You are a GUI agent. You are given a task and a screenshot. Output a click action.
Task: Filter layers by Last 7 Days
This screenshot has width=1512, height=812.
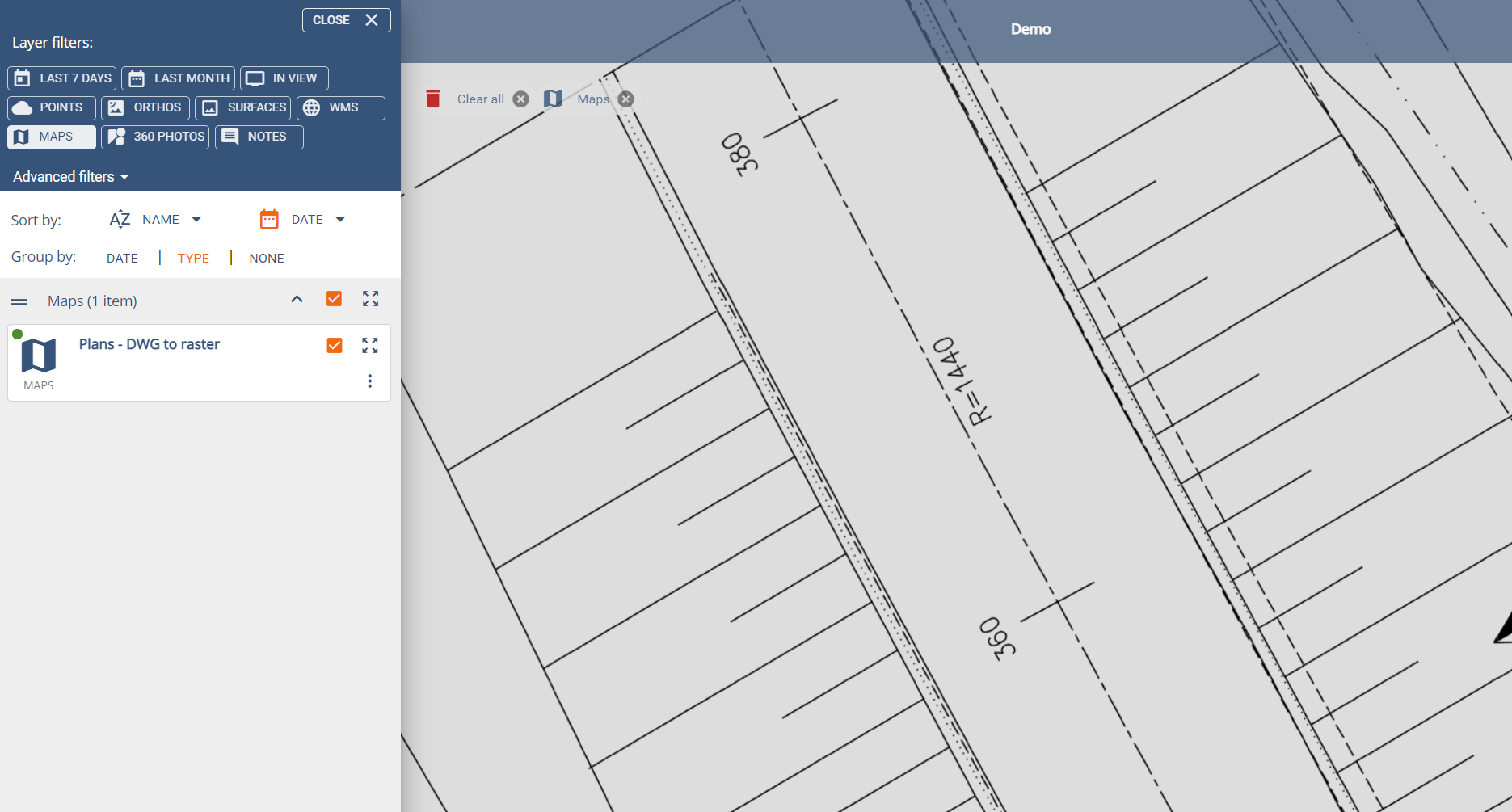(x=62, y=78)
